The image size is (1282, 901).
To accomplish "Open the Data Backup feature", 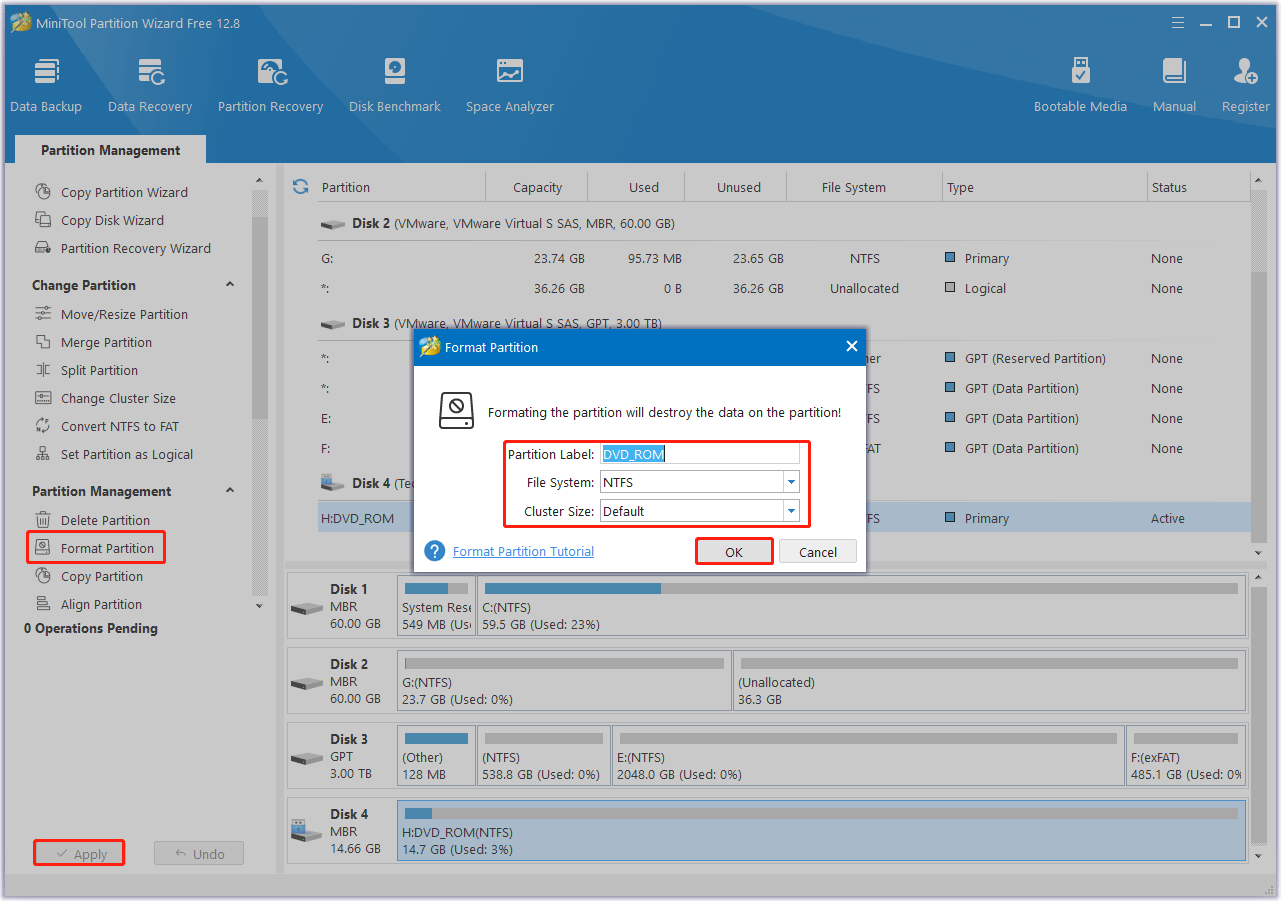I will (46, 84).
